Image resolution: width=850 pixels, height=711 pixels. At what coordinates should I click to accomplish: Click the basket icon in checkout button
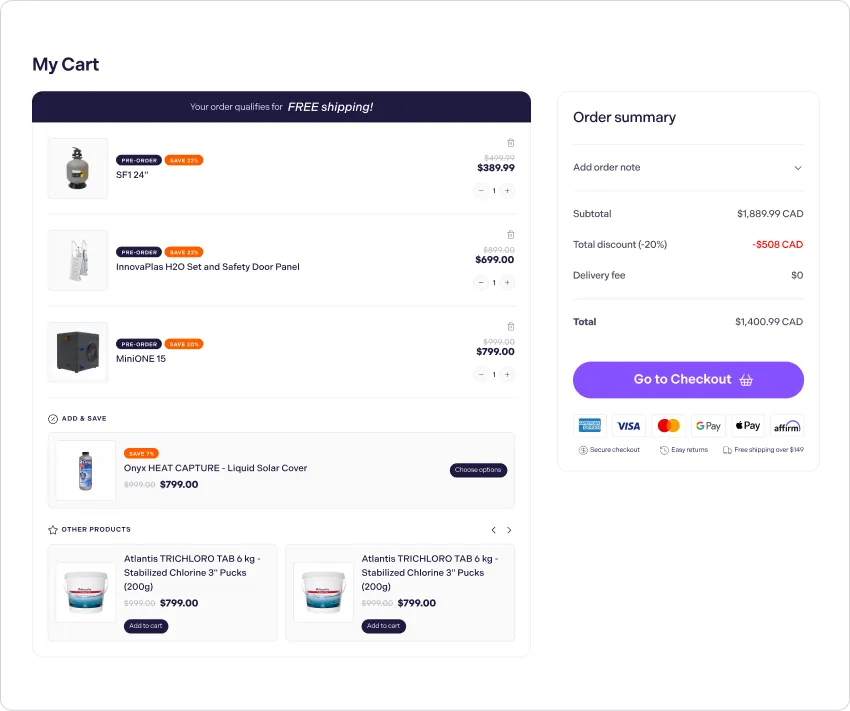pyautogui.click(x=746, y=380)
